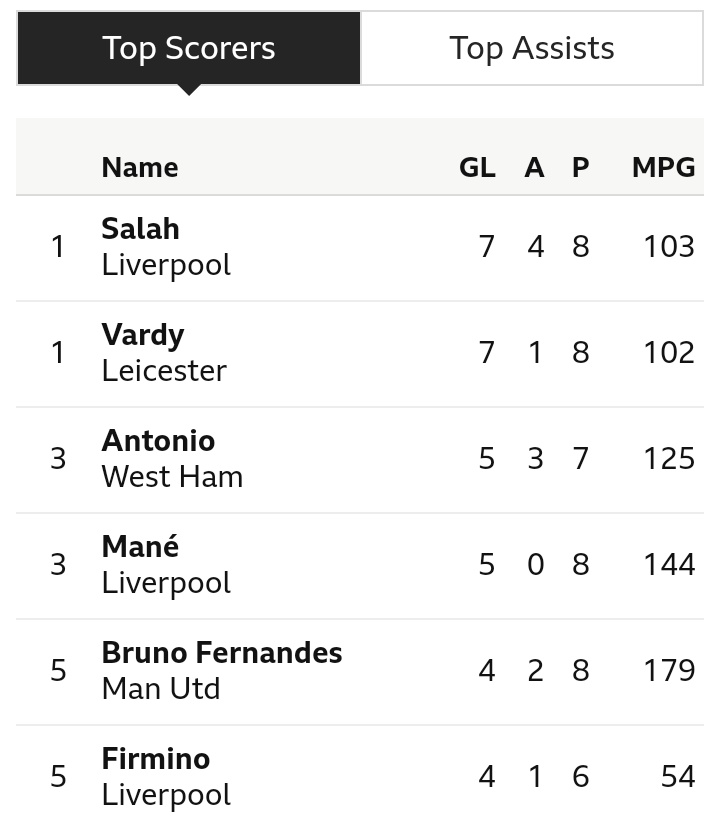Select the Top Scorers tab

(189, 48)
